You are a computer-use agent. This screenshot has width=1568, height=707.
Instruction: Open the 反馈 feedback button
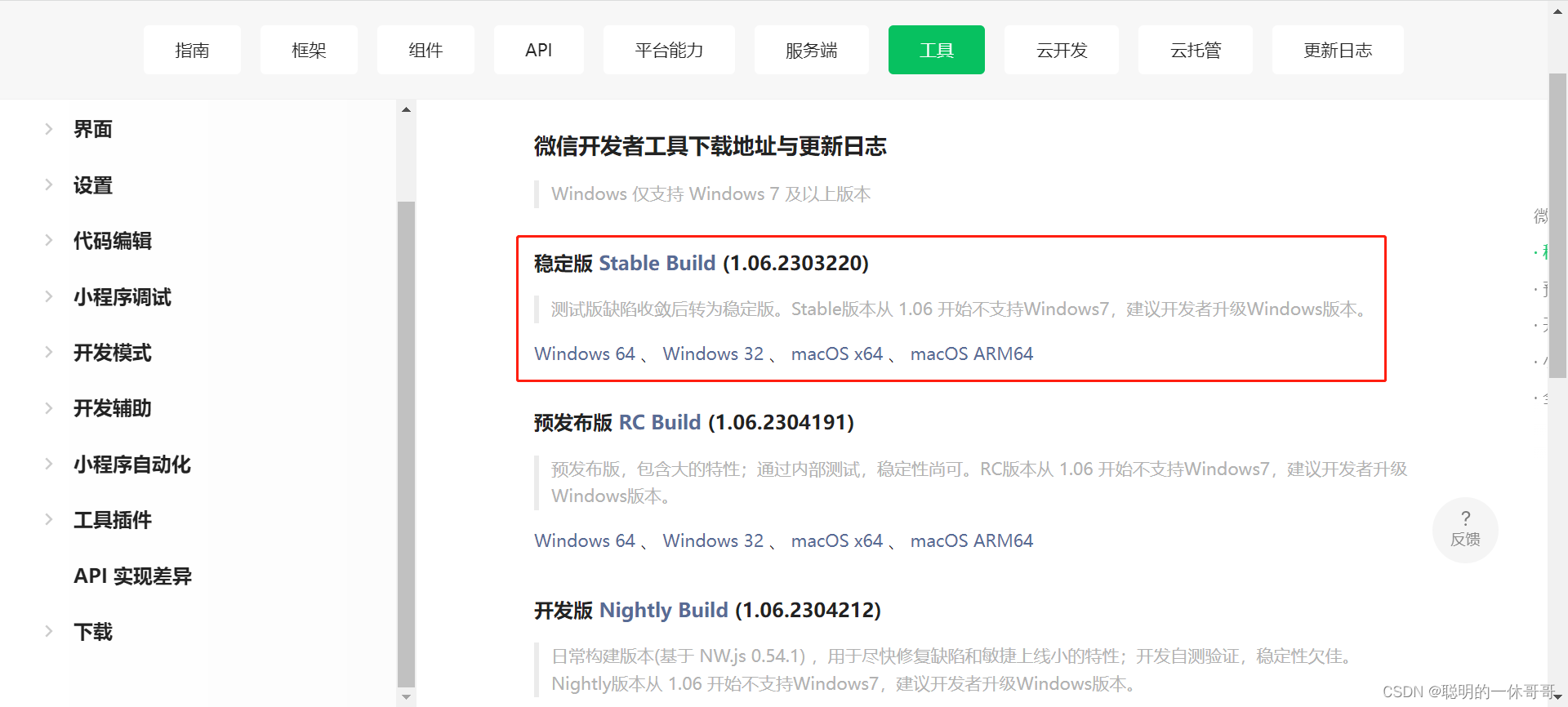coord(1465,529)
